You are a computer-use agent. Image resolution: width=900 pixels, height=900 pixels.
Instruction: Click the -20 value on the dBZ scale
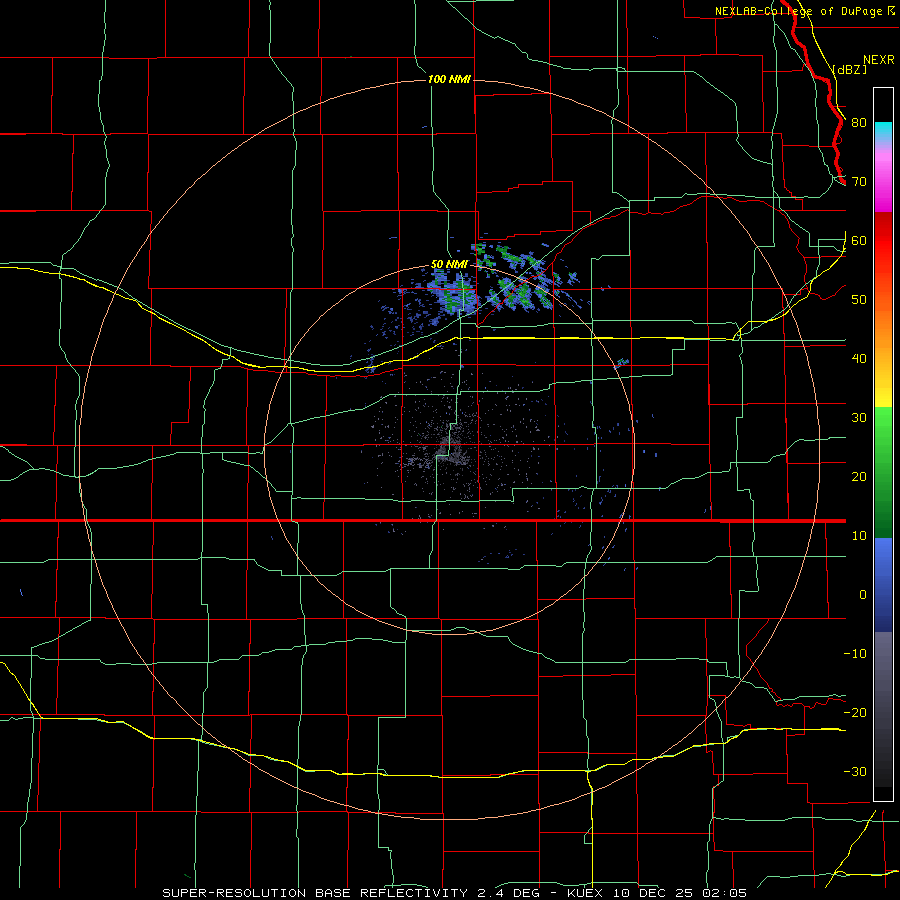coord(855,713)
